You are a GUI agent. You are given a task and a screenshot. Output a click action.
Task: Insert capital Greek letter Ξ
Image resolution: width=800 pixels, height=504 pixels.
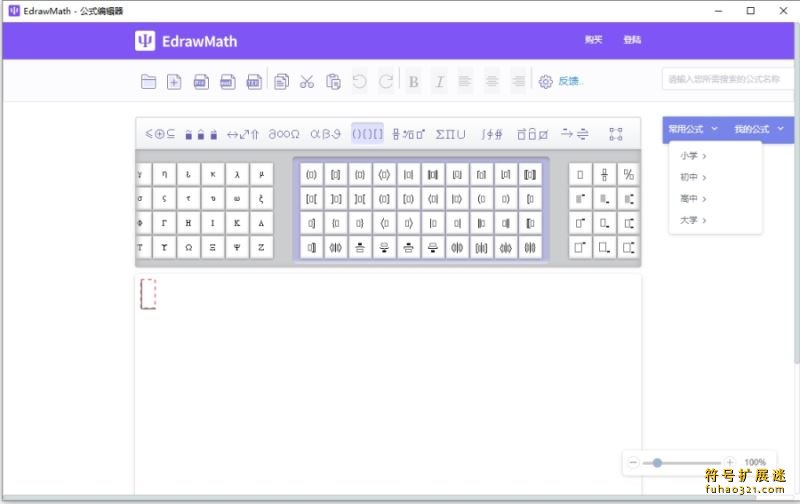tap(213, 247)
